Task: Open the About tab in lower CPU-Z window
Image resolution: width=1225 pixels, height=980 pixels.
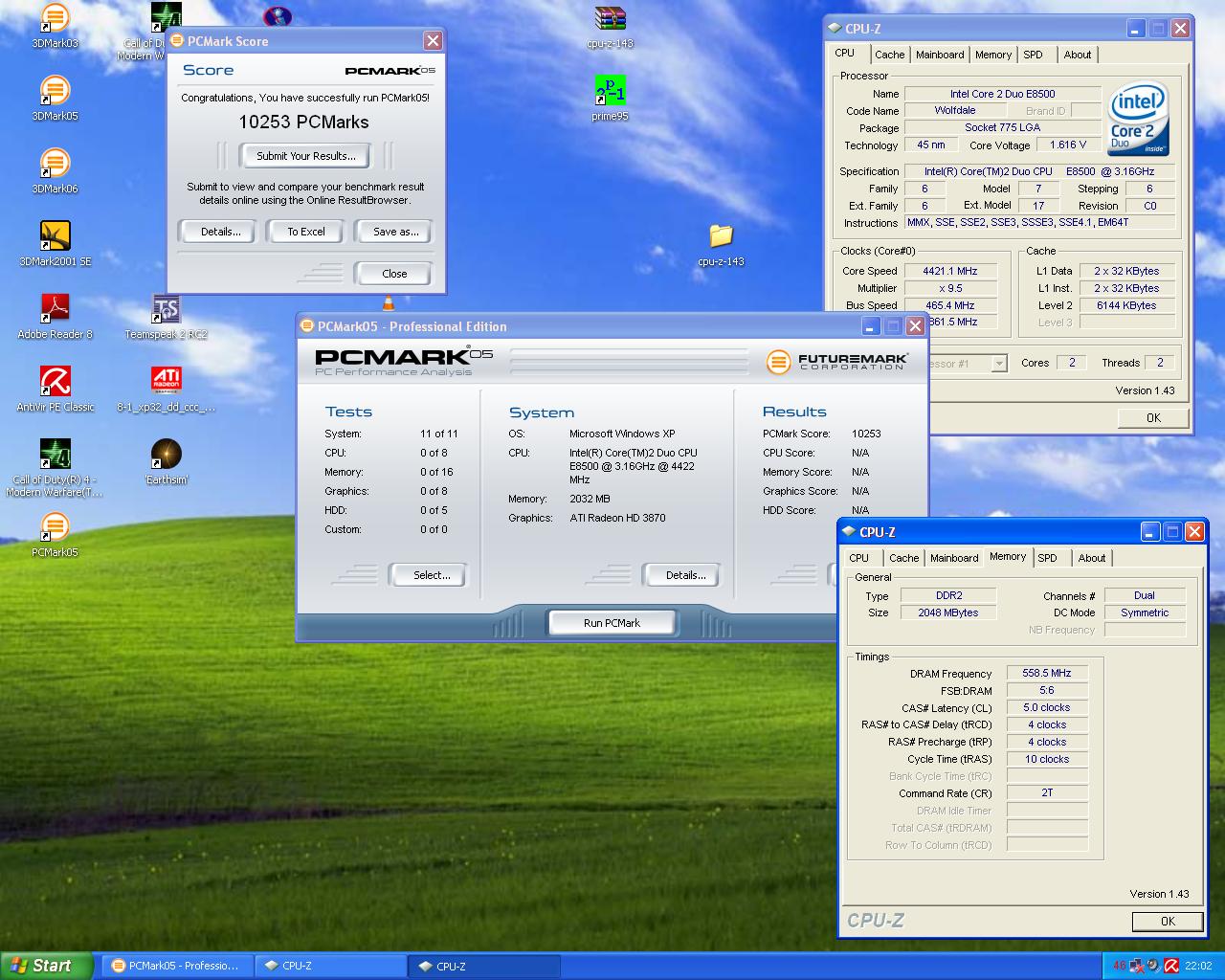Action: click(x=1092, y=558)
